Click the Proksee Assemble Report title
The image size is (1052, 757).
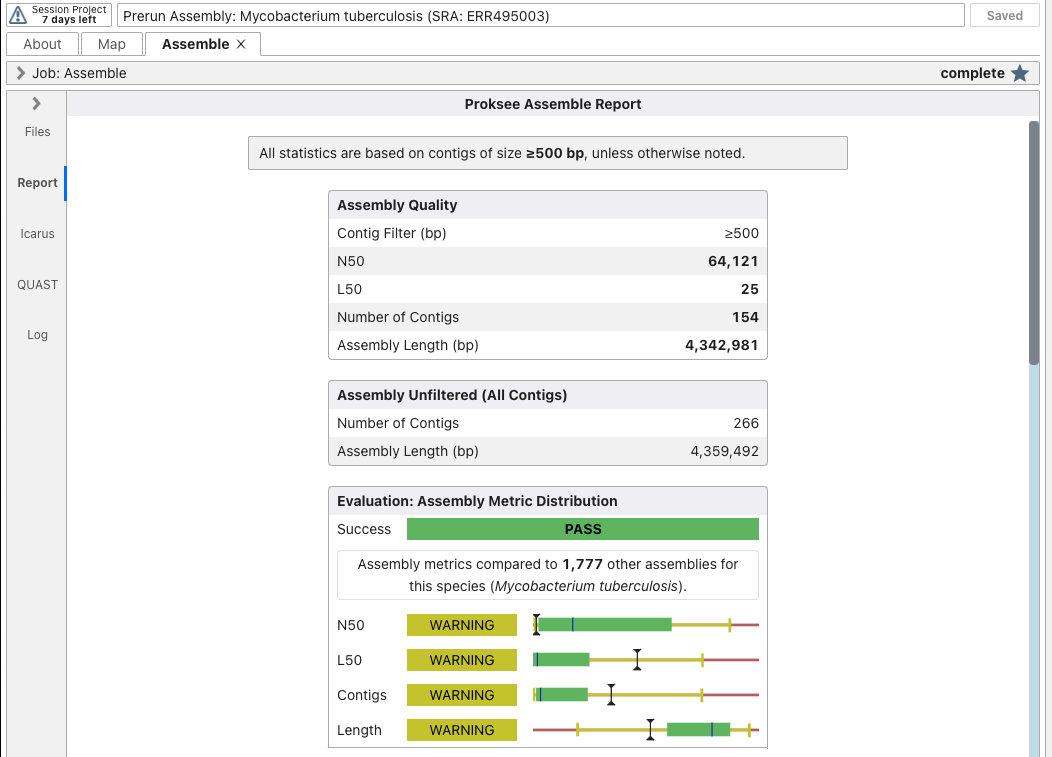tap(553, 104)
